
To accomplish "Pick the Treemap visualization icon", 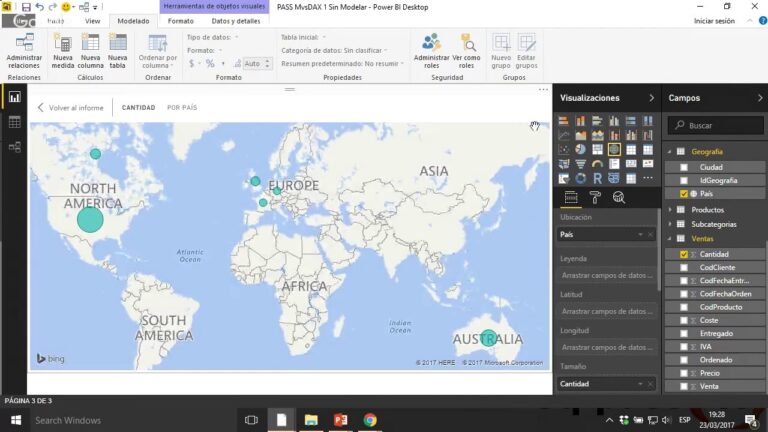I will click(597, 149).
